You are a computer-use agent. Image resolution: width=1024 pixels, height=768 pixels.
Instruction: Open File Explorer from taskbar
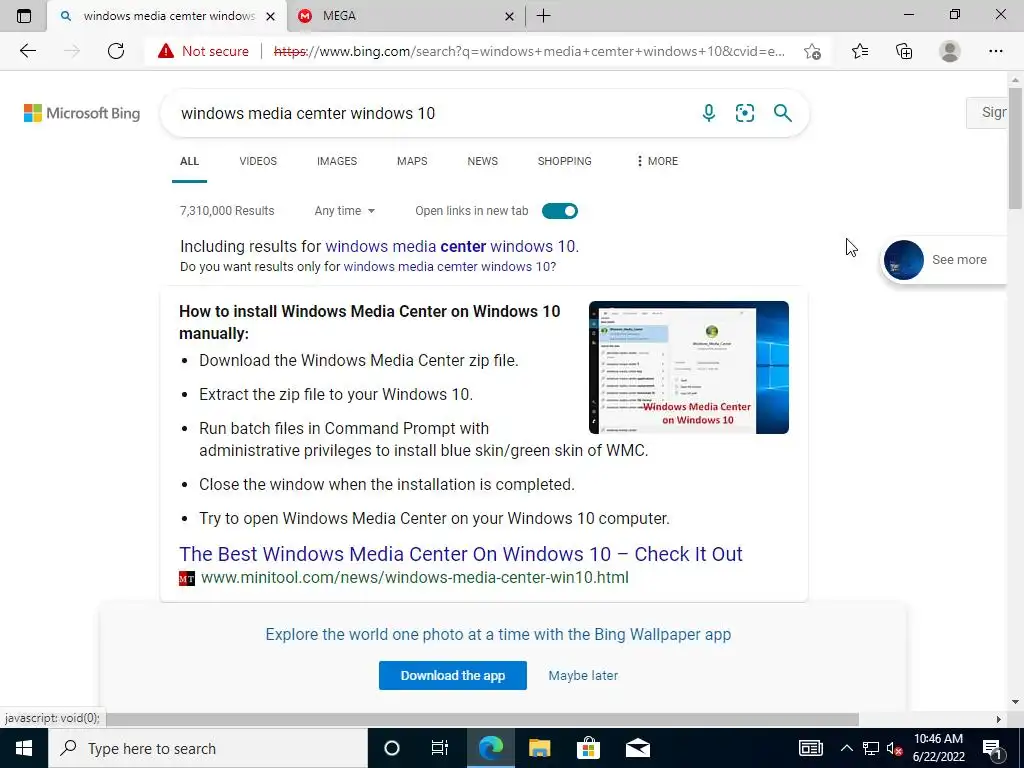[x=539, y=748]
